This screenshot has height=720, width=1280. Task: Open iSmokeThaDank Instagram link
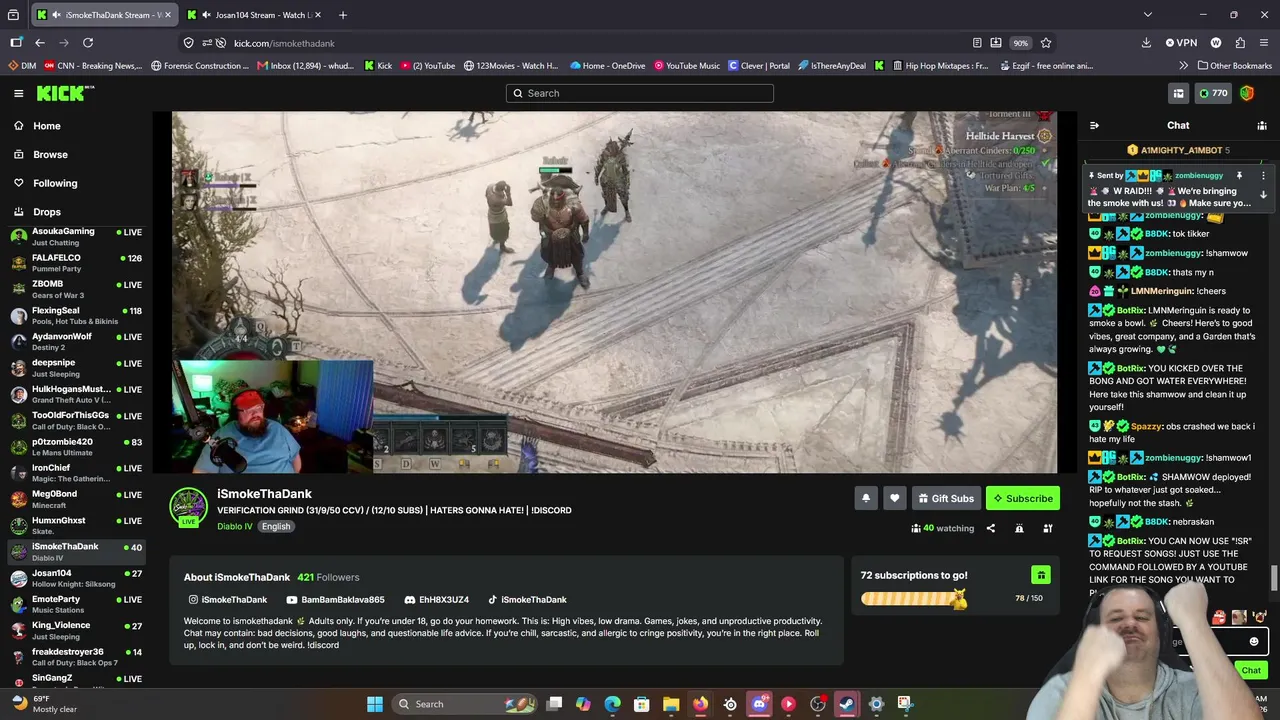click(227, 600)
